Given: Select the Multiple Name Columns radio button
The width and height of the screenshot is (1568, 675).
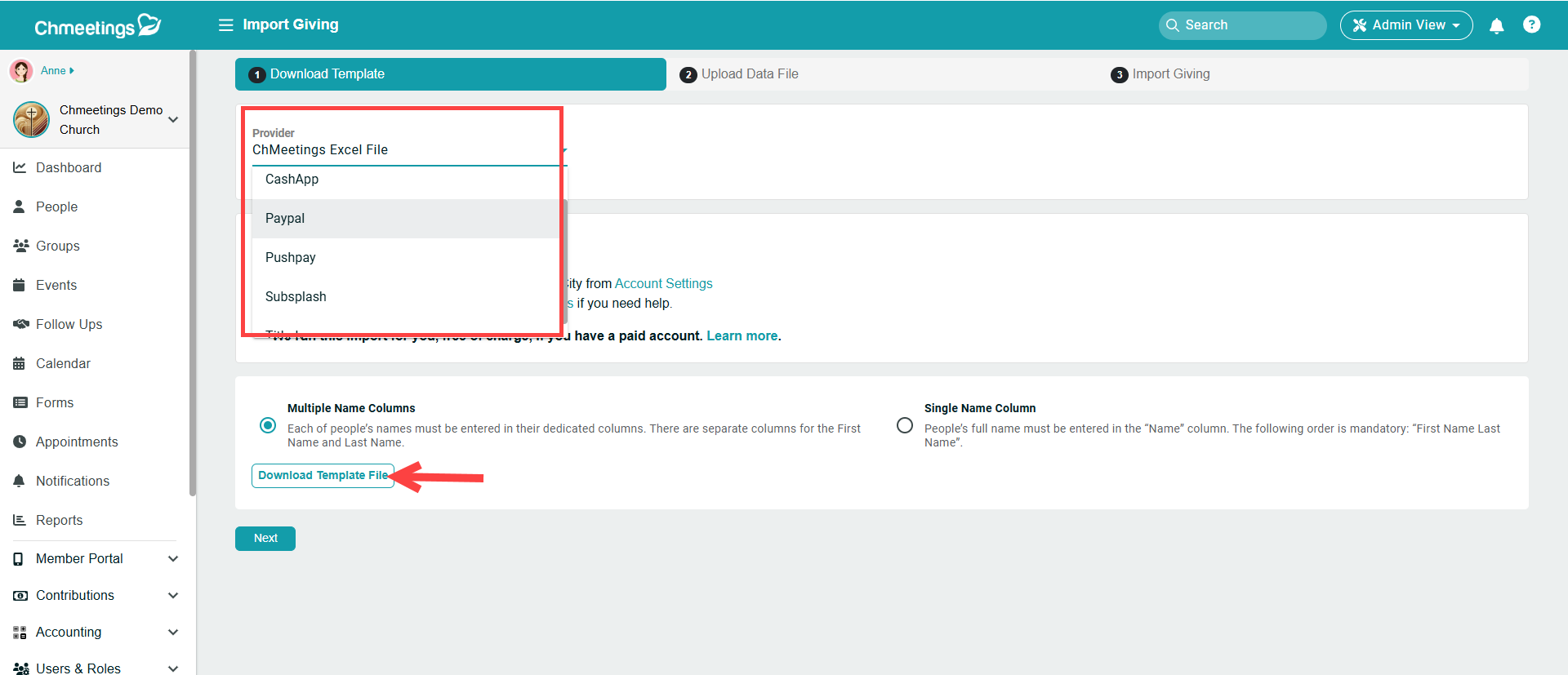Looking at the screenshot, I should pyautogui.click(x=268, y=425).
